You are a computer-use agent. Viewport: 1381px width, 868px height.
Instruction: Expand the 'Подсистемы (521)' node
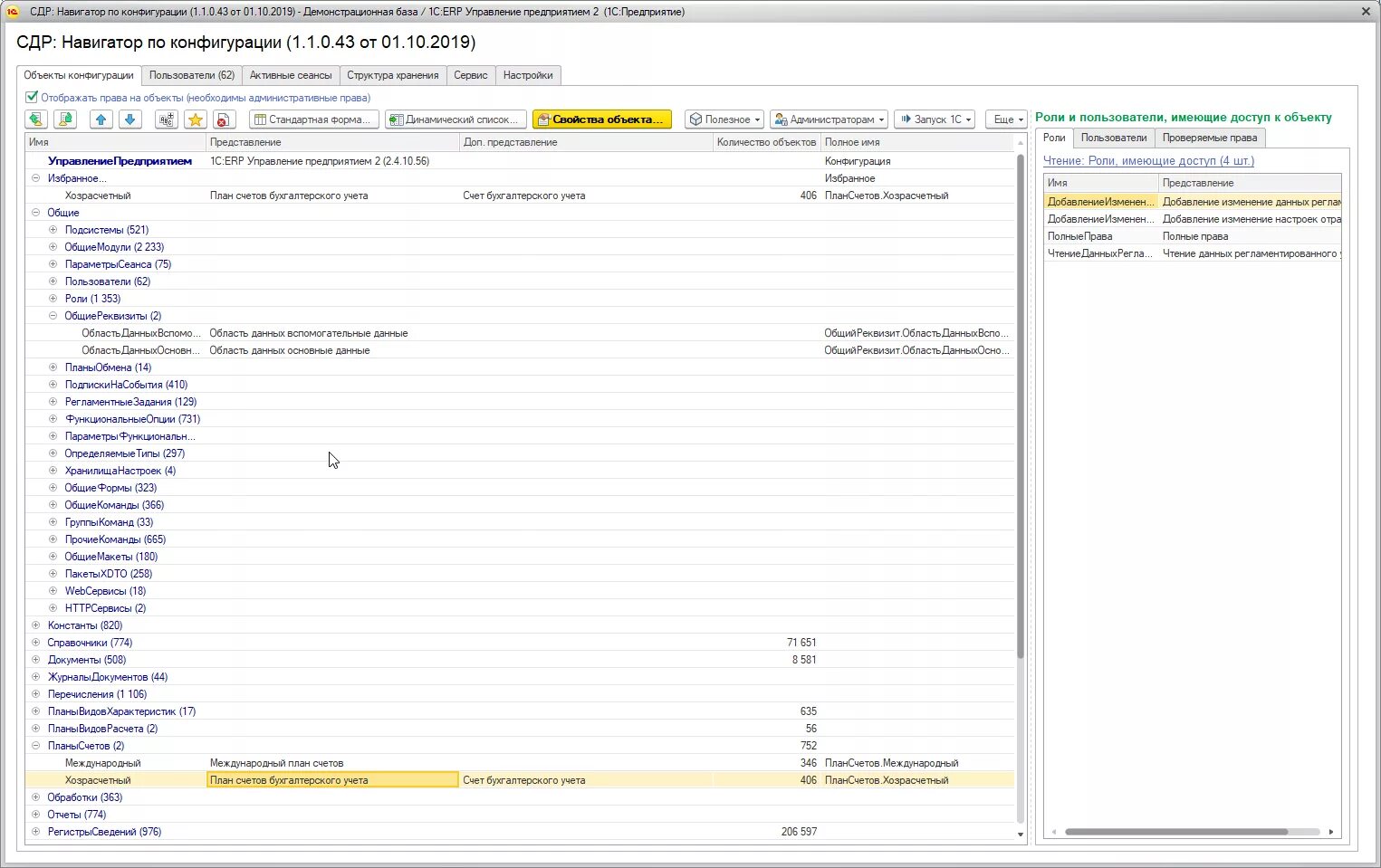(53, 230)
